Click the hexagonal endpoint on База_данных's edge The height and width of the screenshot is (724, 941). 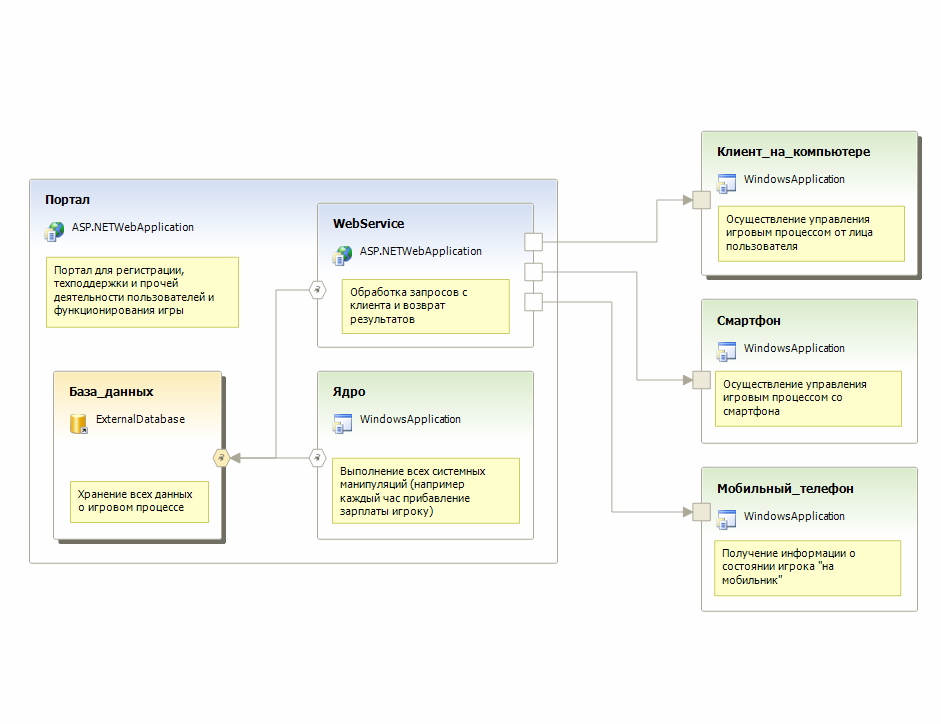tap(221, 457)
